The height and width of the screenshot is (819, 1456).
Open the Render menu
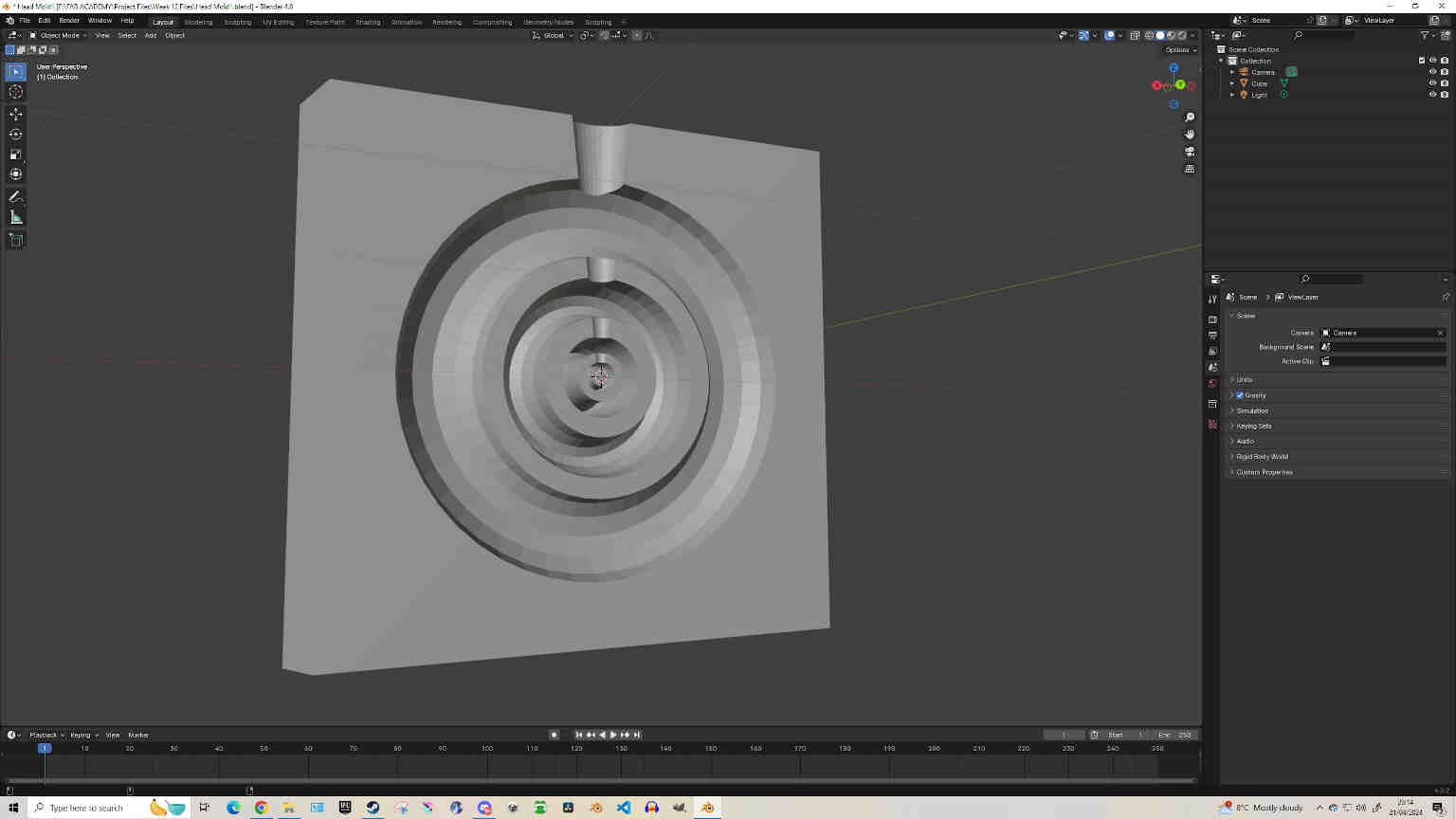click(69, 20)
